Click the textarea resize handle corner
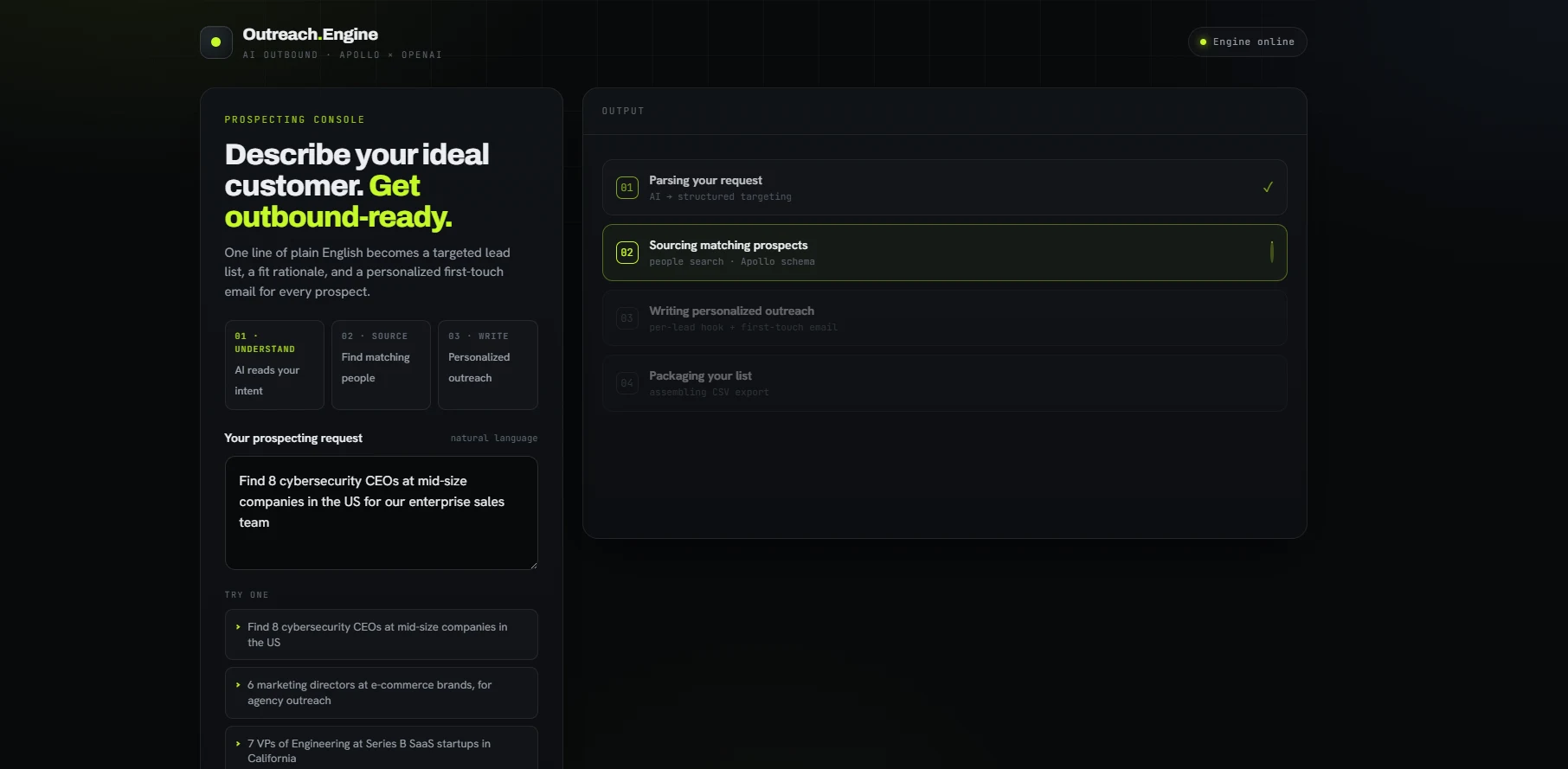This screenshot has height=769, width=1568. click(x=533, y=565)
